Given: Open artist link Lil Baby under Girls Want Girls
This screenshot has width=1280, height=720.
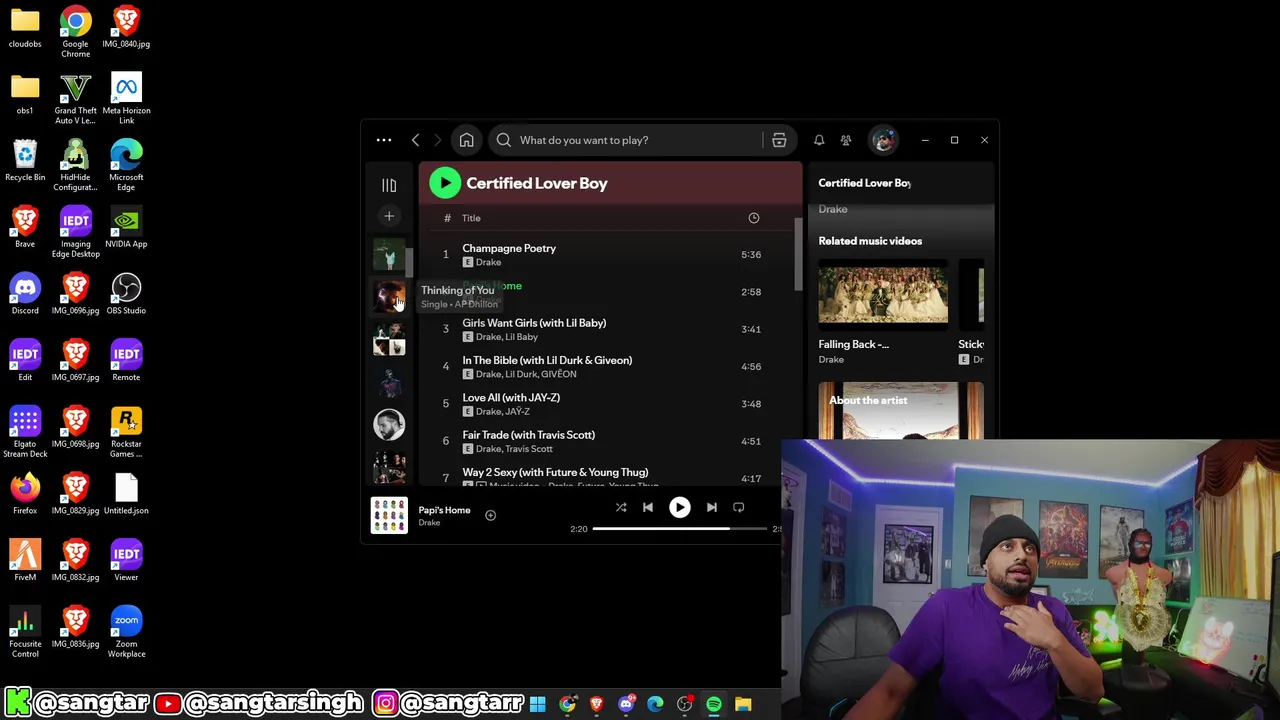Looking at the screenshot, I should point(521,337).
